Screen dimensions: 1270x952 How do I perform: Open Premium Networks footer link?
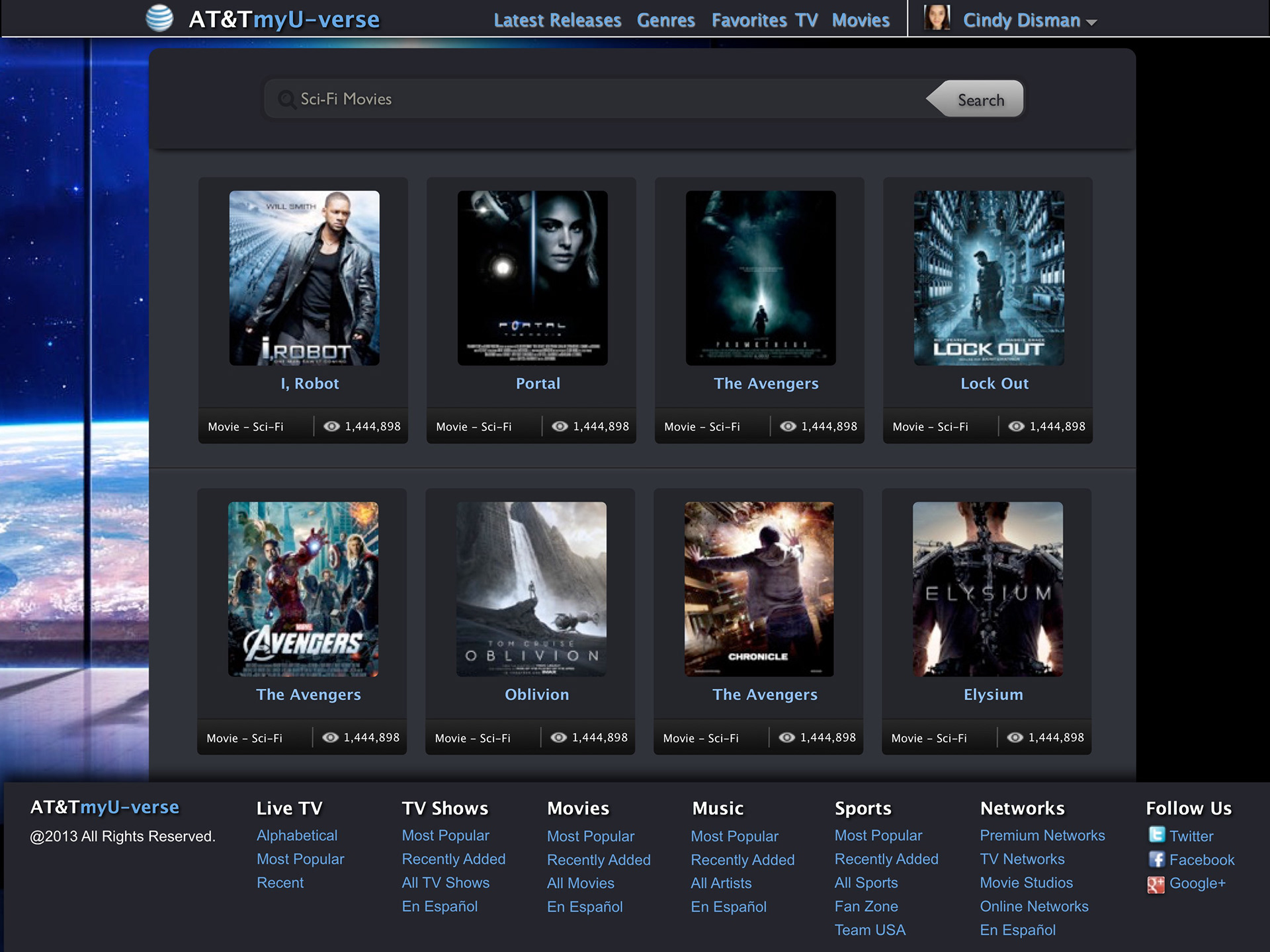tap(1042, 836)
